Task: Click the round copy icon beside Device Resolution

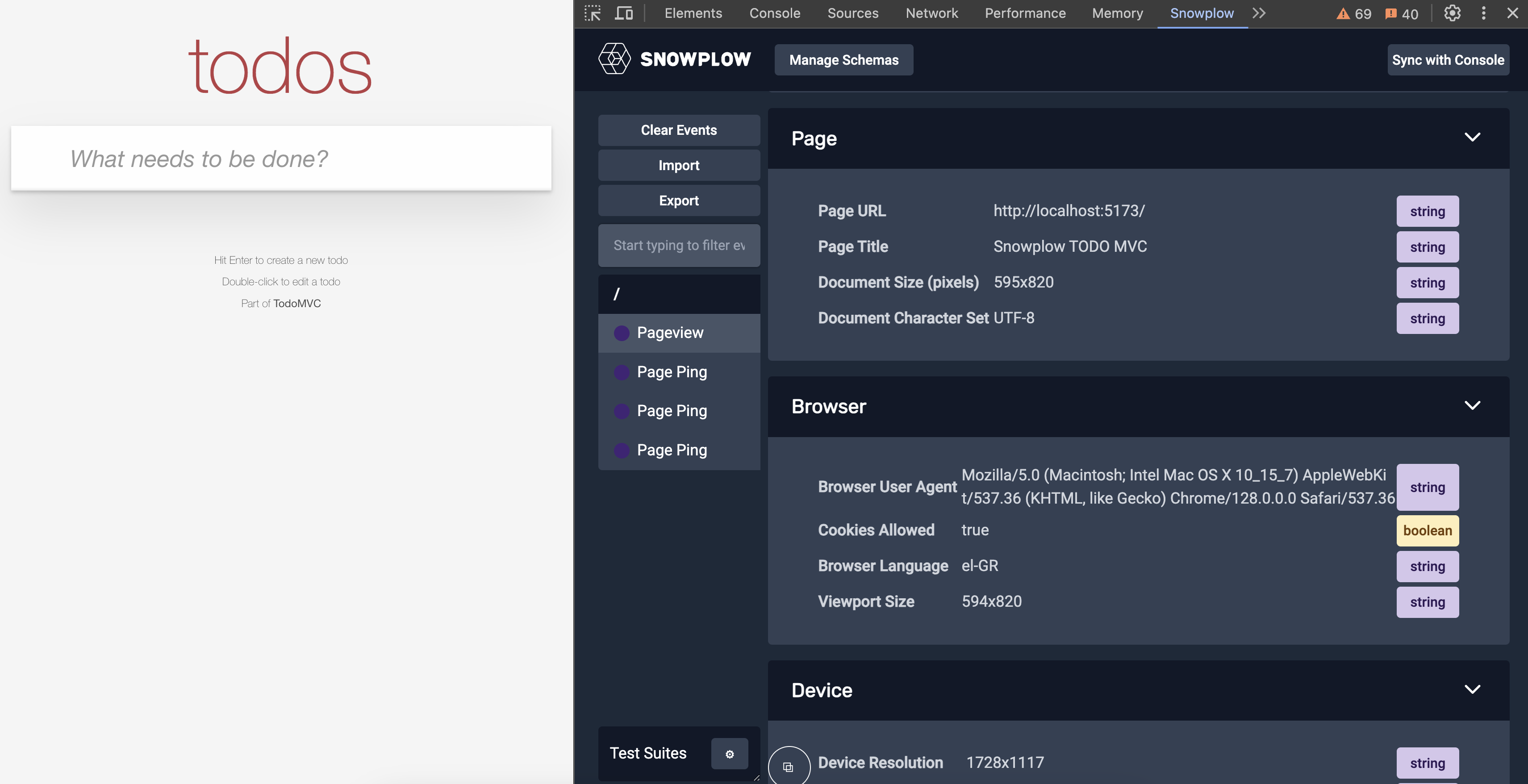Action: 788,767
